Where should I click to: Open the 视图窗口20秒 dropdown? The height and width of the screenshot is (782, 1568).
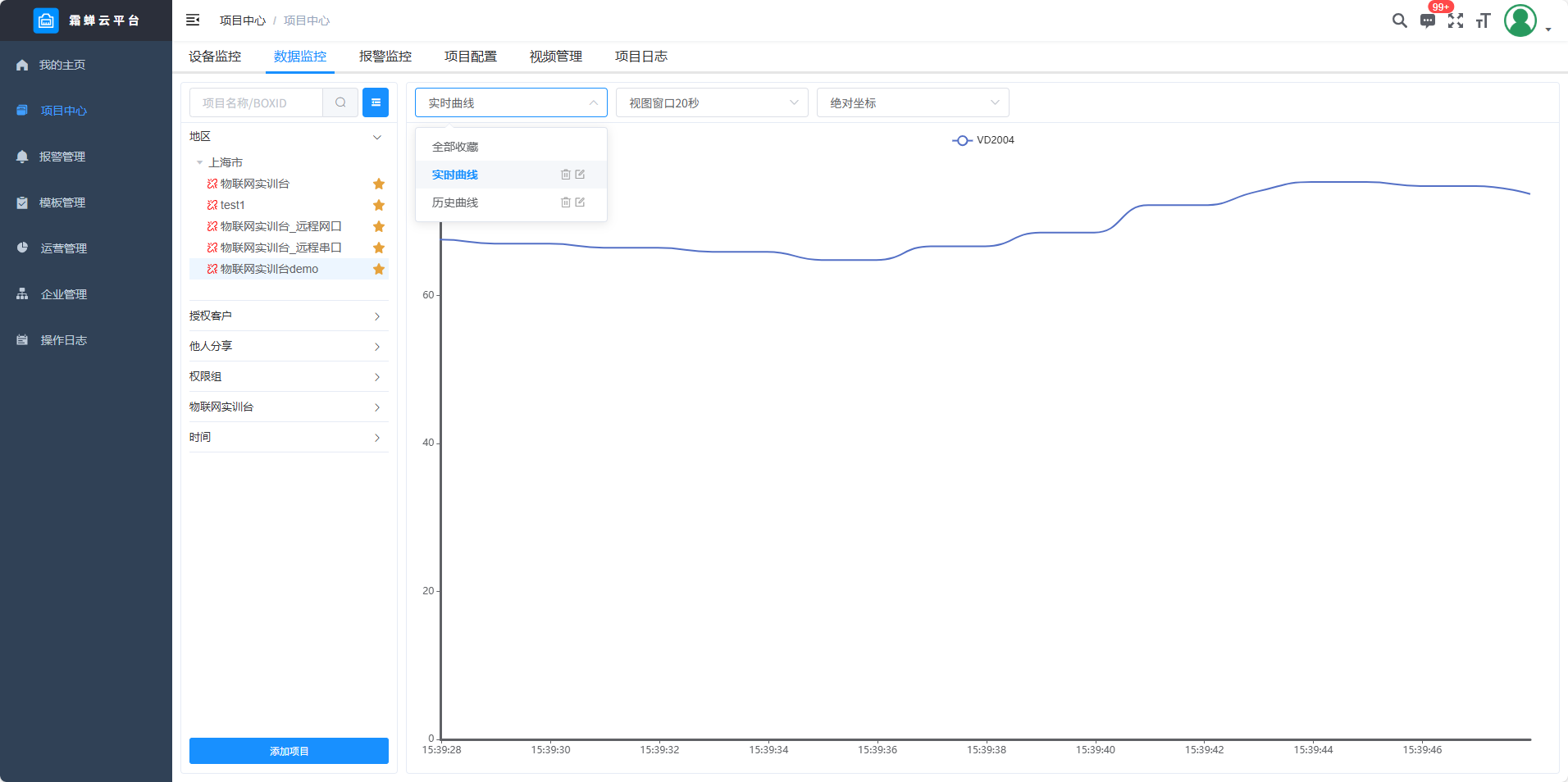pyautogui.click(x=711, y=102)
